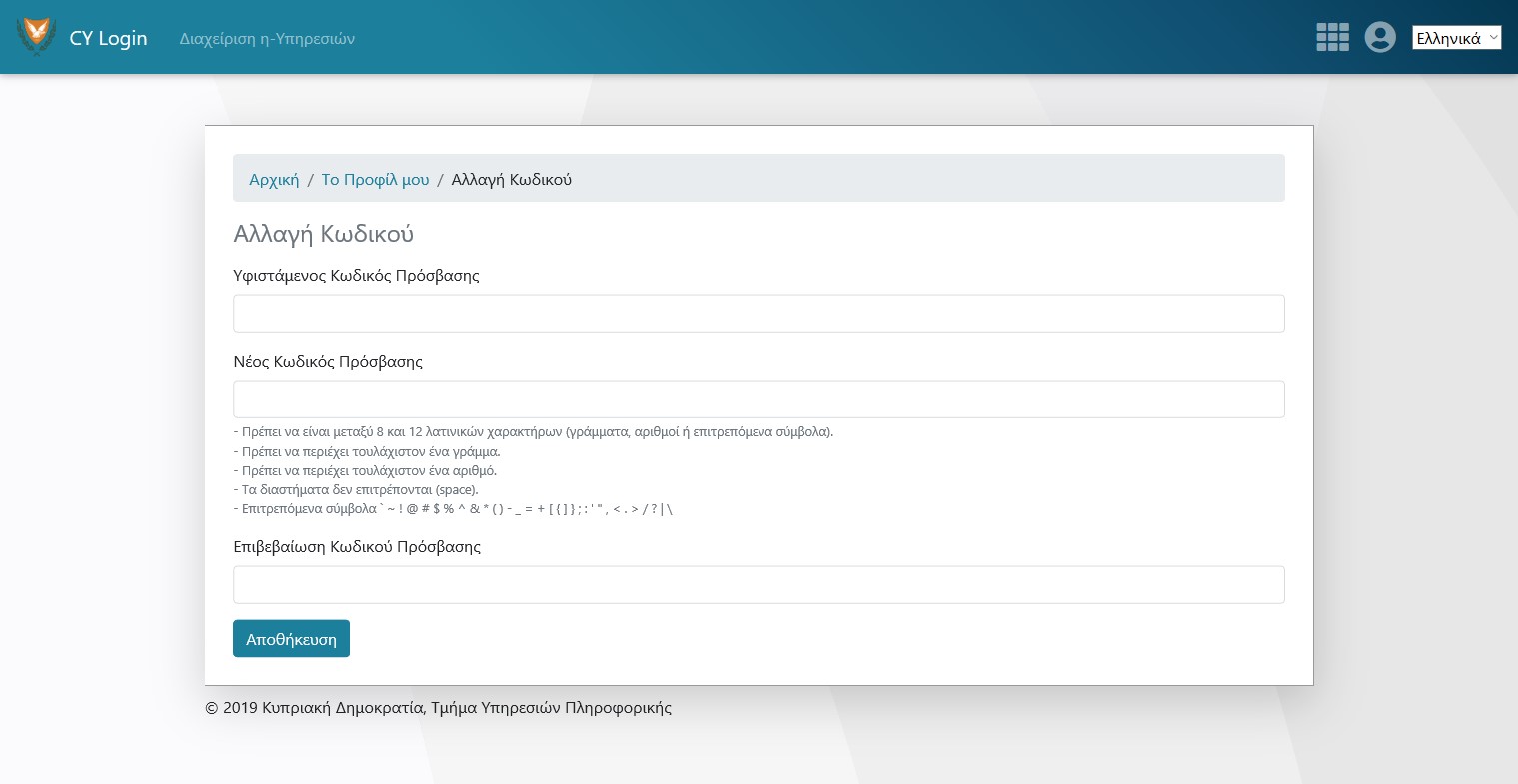The image size is (1518, 784).
Task: Click the Επιτρεπόμενα σύμβολα hint line
Action: pyautogui.click(x=453, y=509)
